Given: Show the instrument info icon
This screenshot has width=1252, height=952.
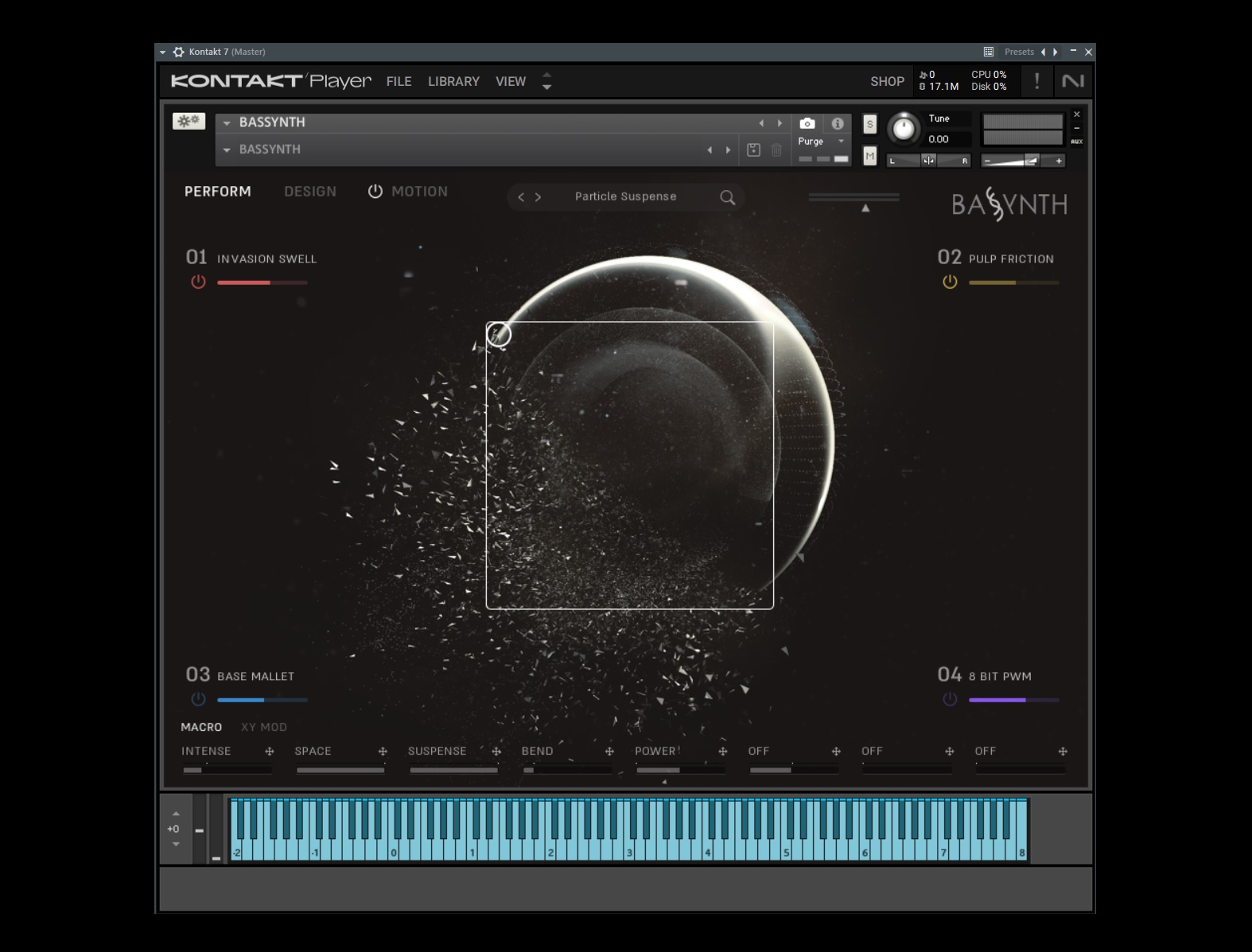Looking at the screenshot, I should pyautogui.click(x=837, y=123).
